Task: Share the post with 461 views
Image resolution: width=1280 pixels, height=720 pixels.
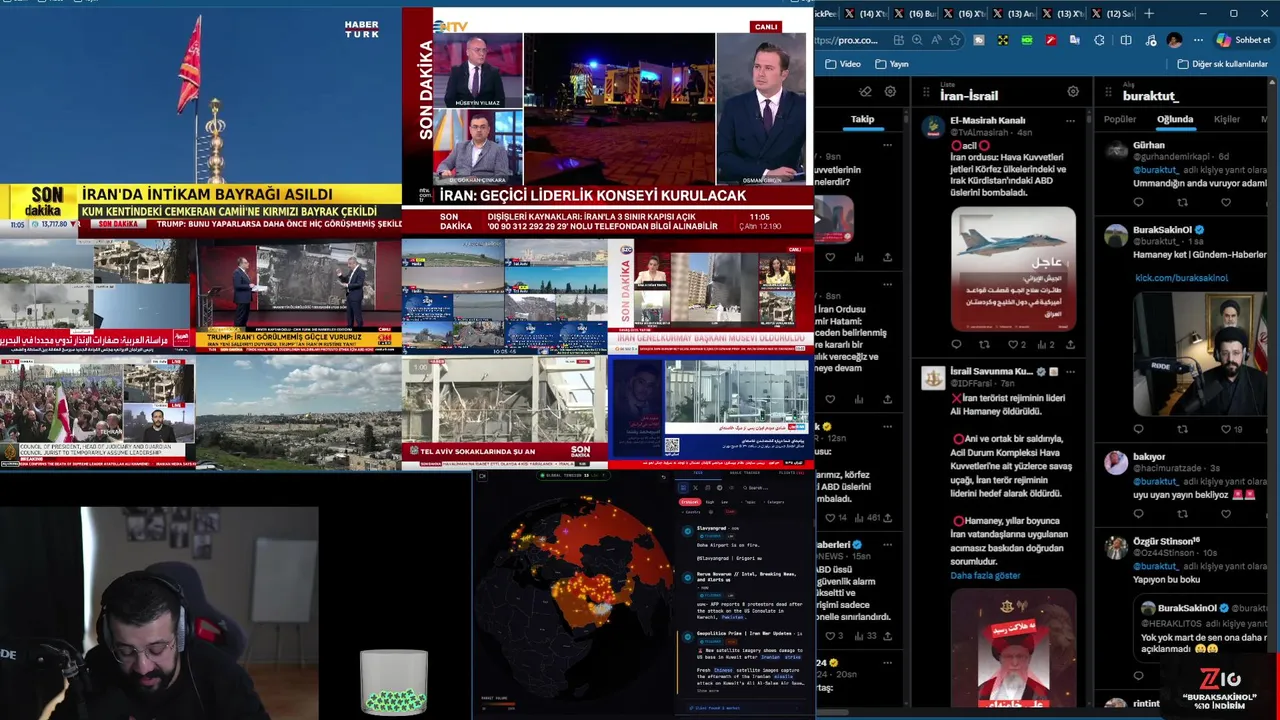Action: [888, 518]
